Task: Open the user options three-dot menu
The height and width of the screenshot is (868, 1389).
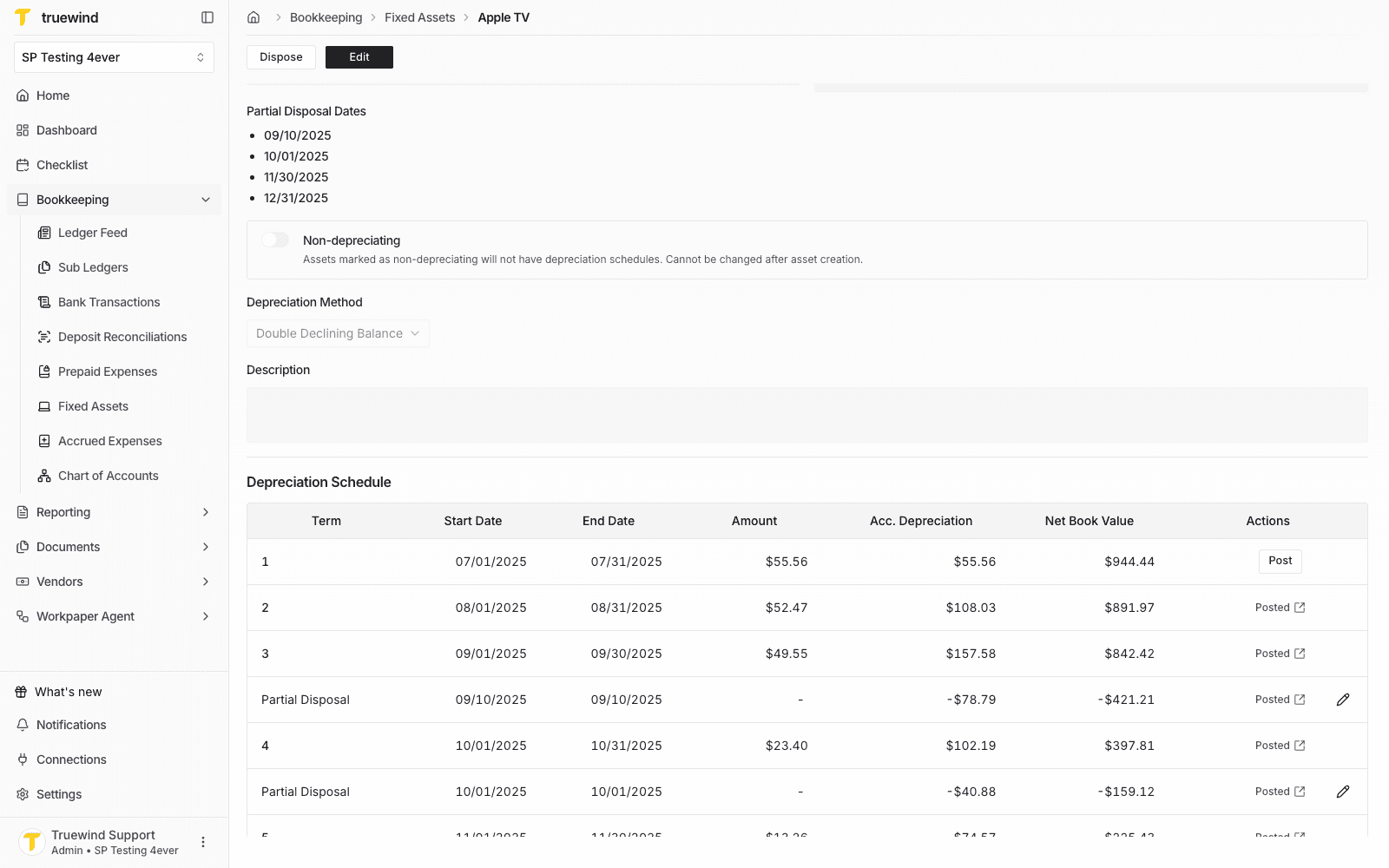Action: 203,842
